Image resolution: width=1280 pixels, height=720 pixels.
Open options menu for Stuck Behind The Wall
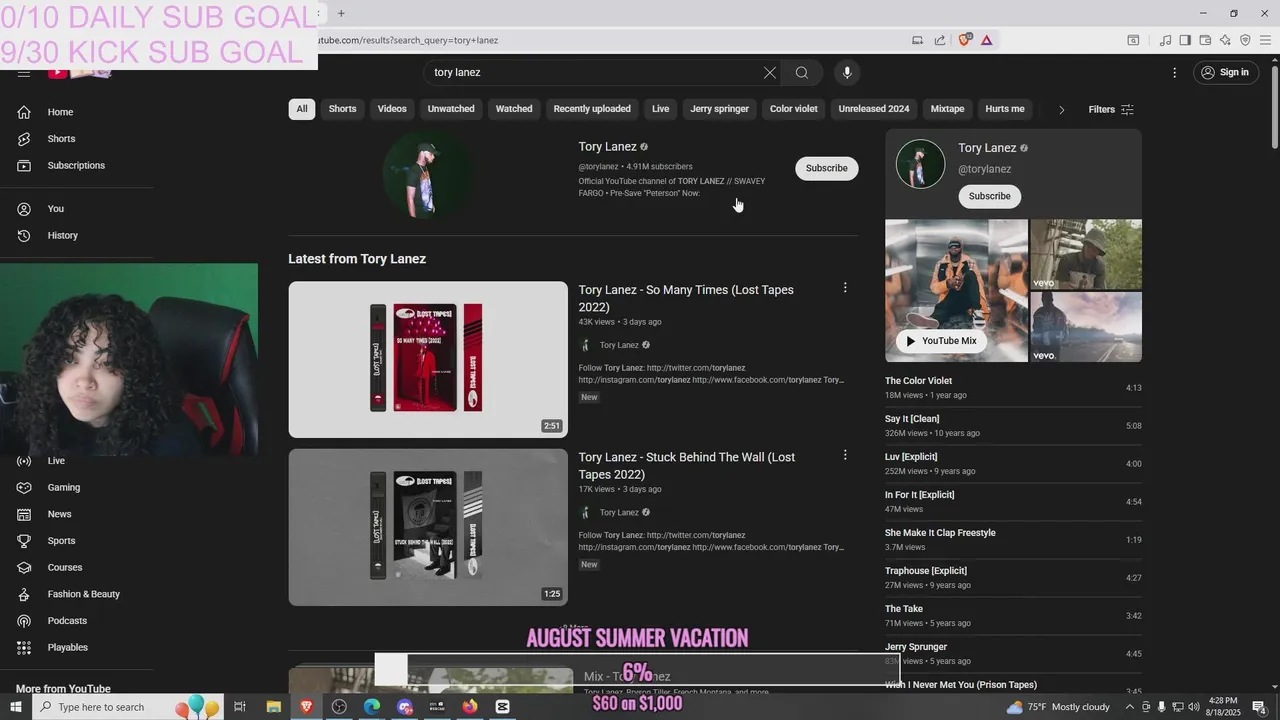845,455
